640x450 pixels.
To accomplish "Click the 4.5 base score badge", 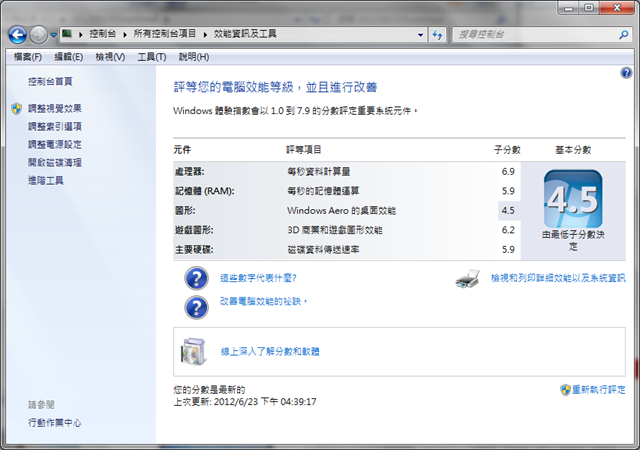I will point(573,199).
